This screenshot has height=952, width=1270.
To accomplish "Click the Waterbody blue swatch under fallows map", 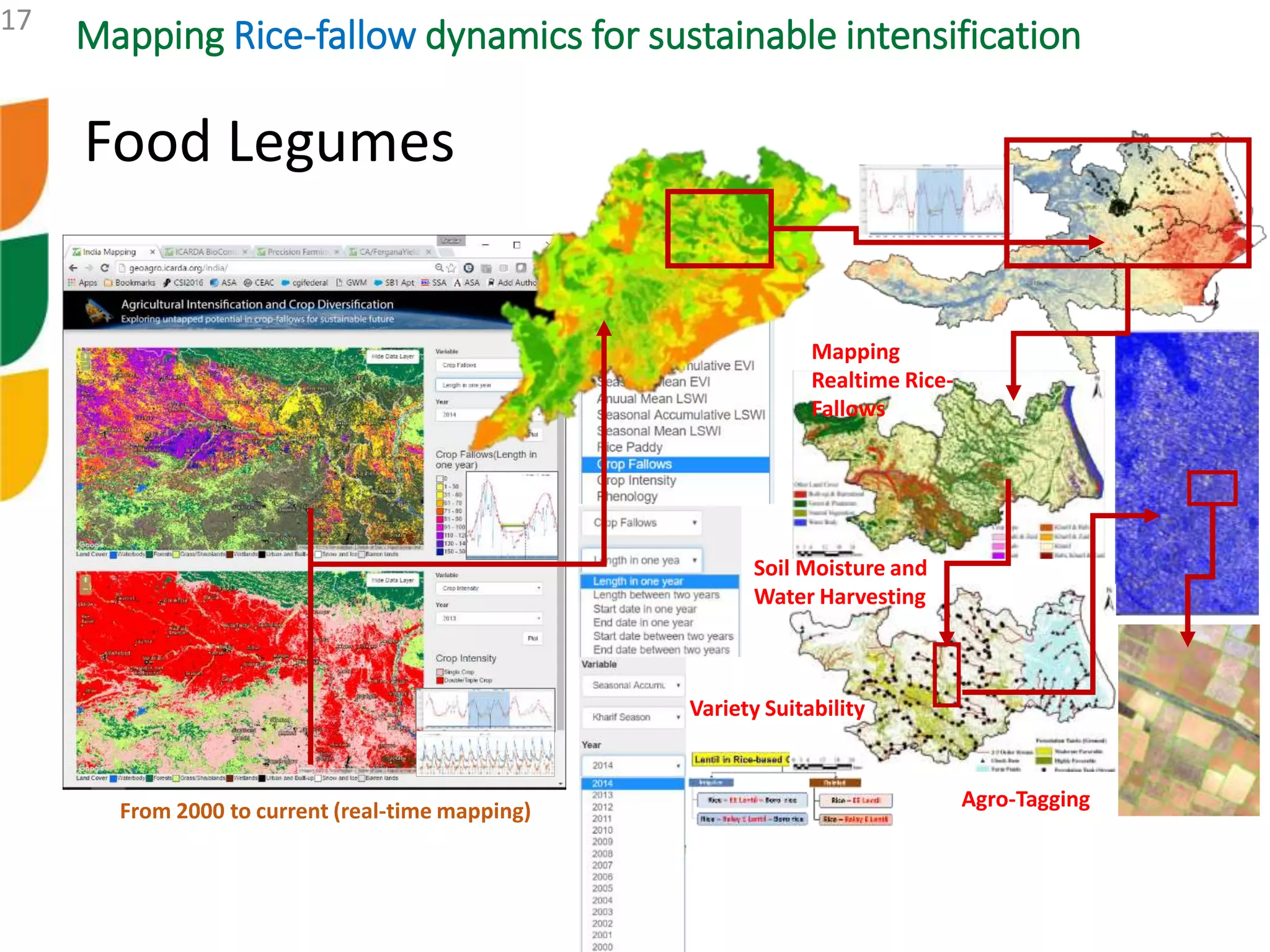I will [113, 555].
